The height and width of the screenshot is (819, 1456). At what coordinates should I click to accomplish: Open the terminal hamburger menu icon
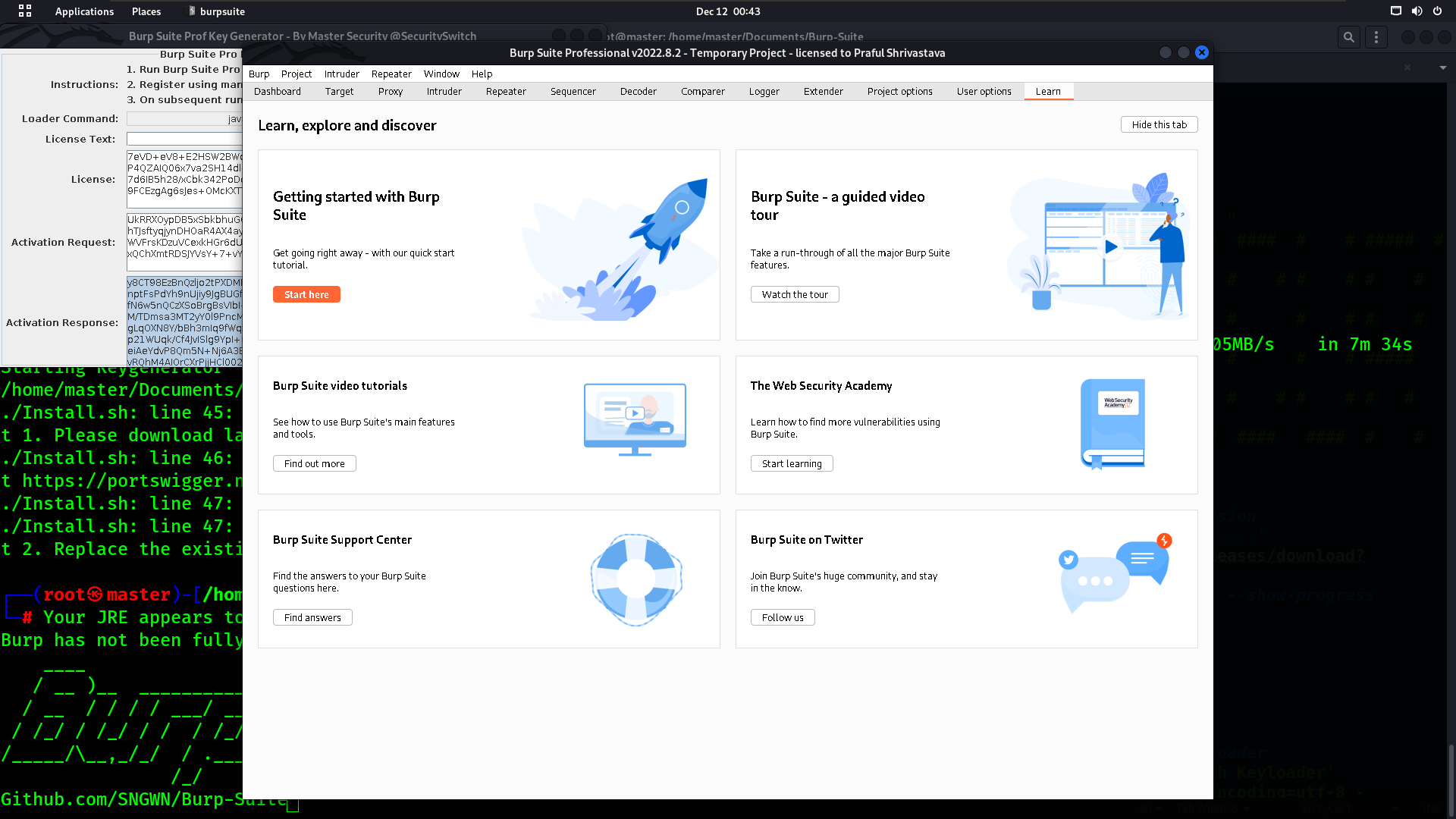point(1376,36)
